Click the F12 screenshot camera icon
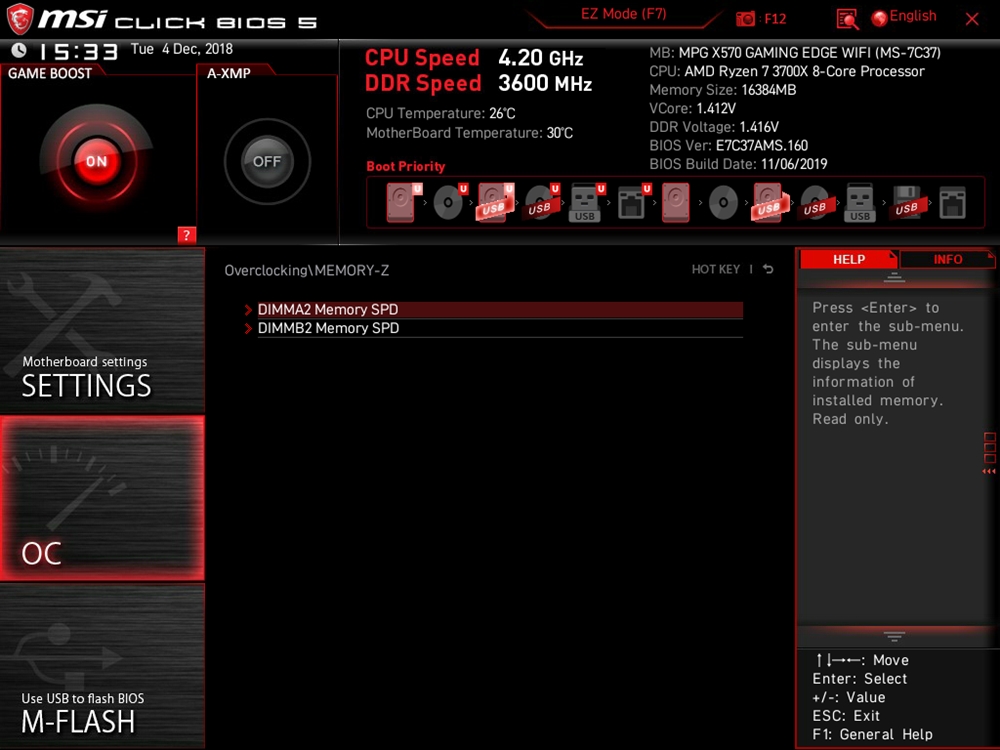The image size is (1000, 750). (x=746, y=19)
